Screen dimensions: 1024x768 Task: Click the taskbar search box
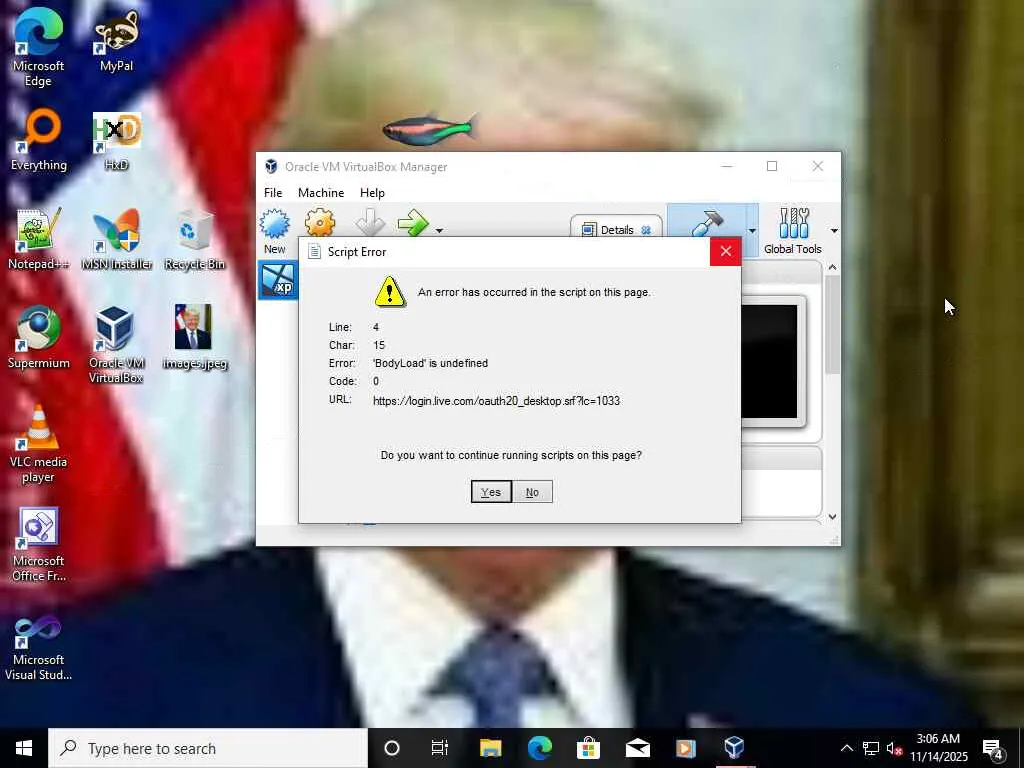pos(208,748)
